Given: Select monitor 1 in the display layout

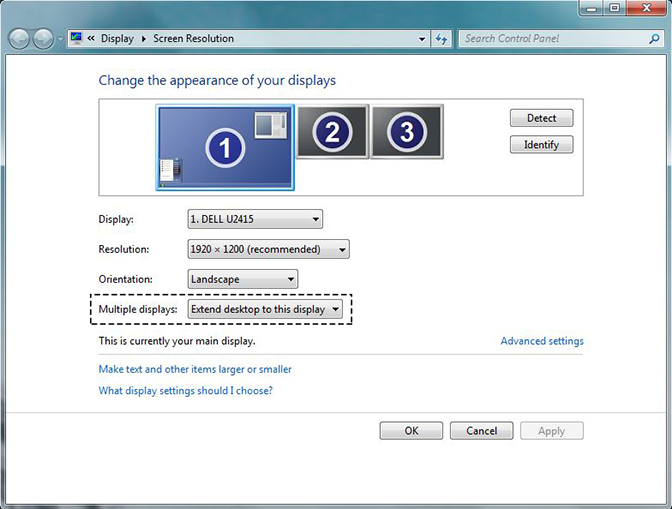Looking at the screenshot, I should coord(225,148).
